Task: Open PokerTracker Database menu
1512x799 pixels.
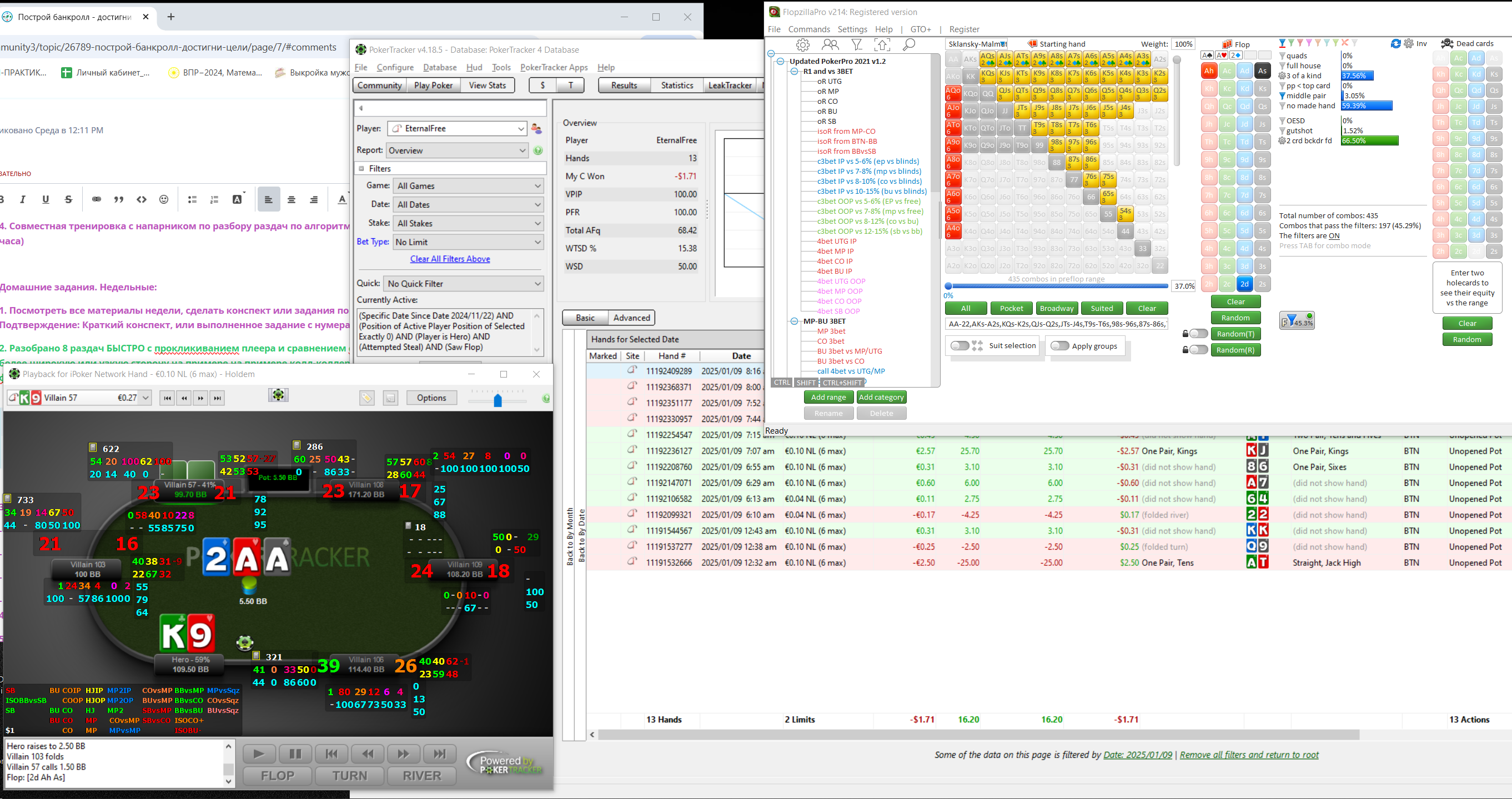Action: pyautogui.click(x=440, y=68)
